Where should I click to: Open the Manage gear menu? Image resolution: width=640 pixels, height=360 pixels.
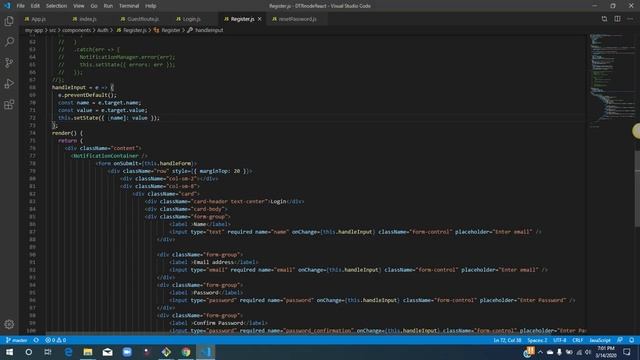(x=9, y=324)
